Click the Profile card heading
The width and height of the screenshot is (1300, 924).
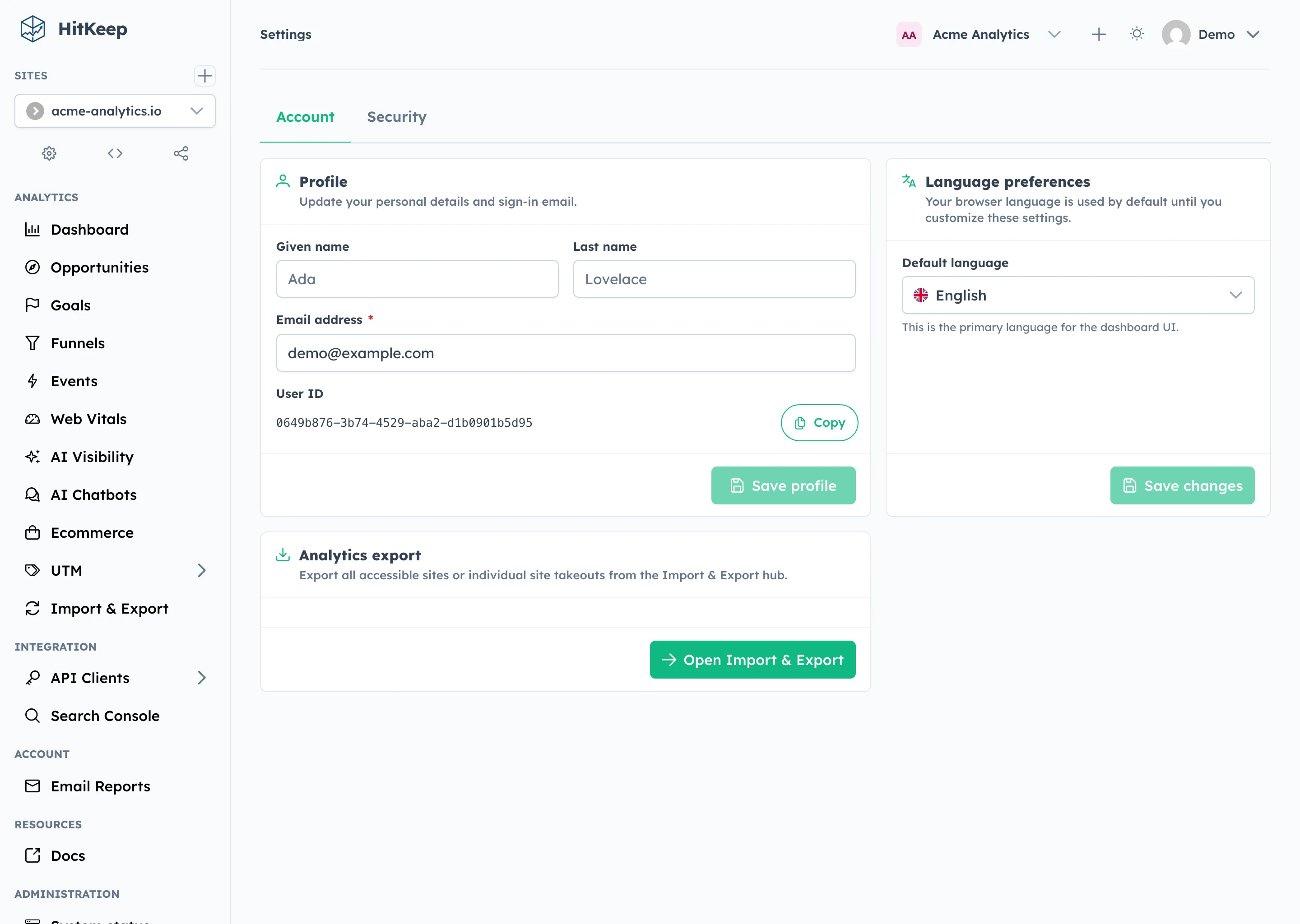point(323,182)
